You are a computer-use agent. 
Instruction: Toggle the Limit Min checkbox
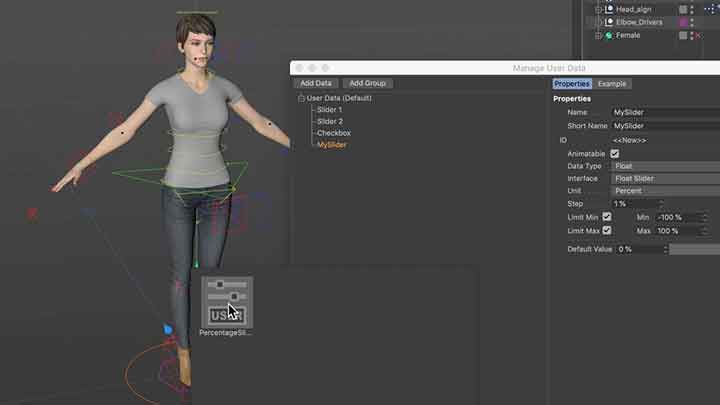point(607,217)
